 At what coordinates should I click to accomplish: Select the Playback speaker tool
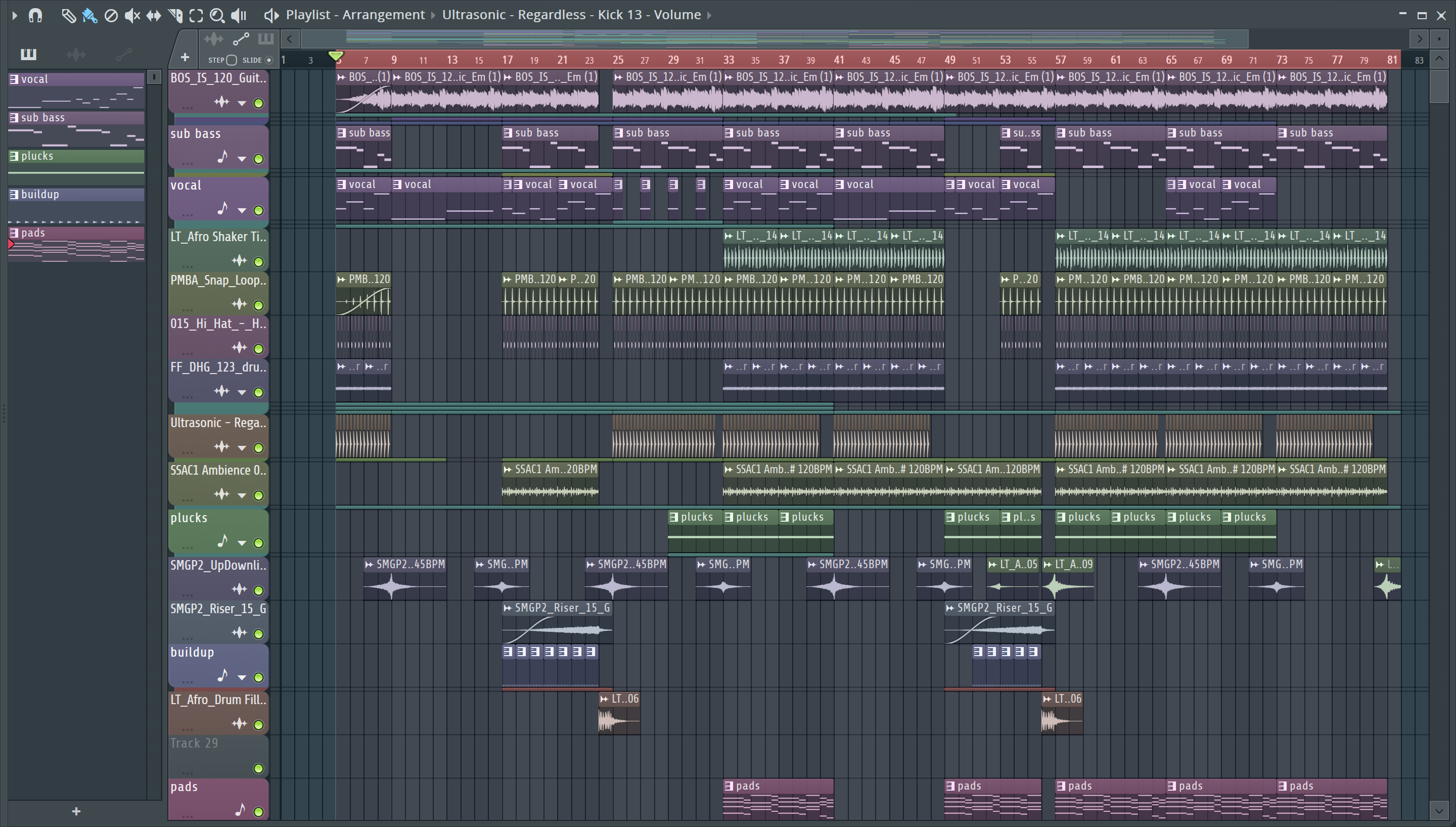click(239, 15)
